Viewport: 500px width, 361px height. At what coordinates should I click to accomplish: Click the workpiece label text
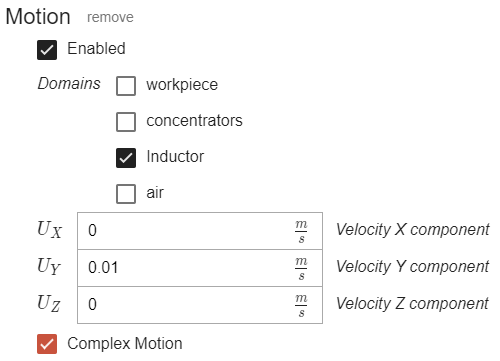(x=182, y=85)
